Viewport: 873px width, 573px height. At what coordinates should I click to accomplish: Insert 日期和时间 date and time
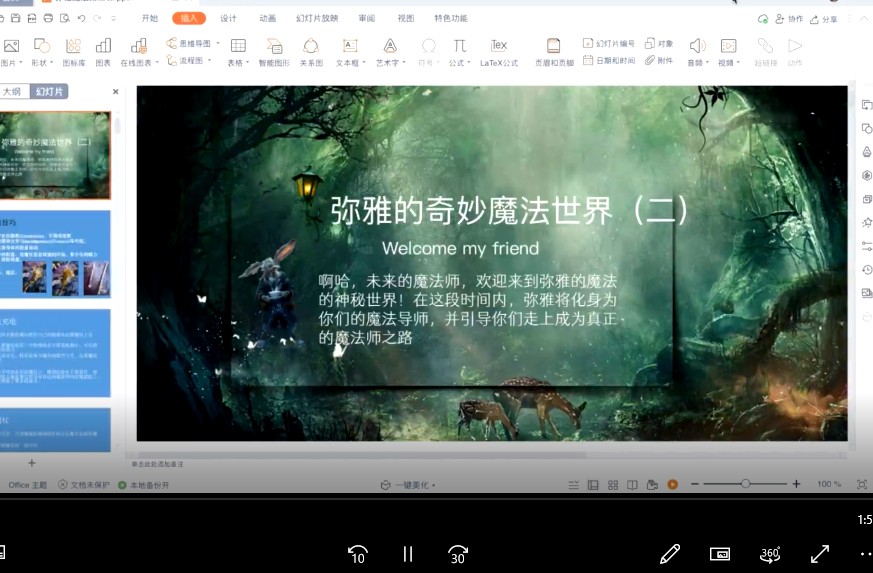coord(609,60)
